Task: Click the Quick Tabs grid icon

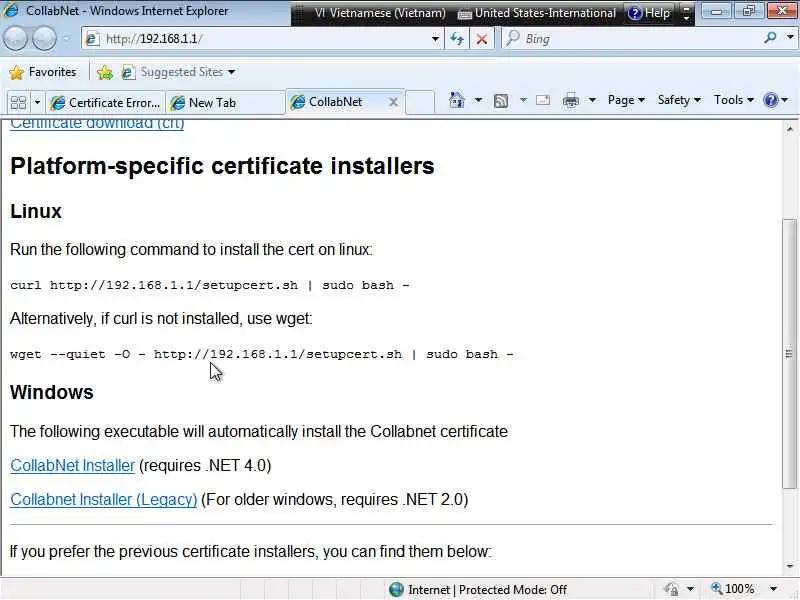Action: coord(18,103)
